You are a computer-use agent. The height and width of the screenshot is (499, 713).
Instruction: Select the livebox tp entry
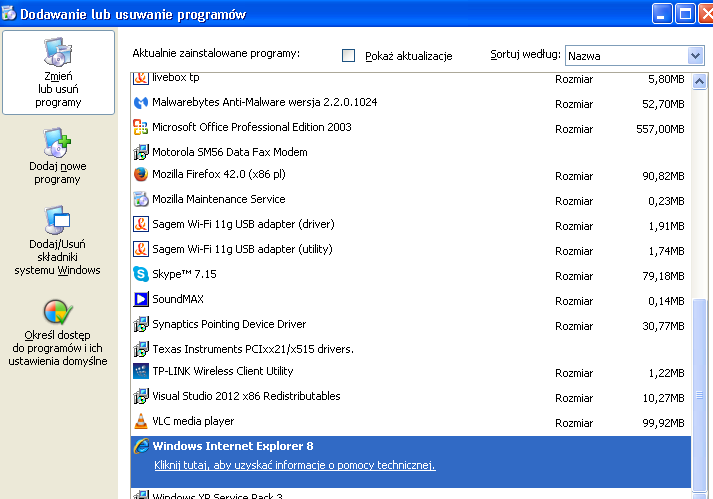coord(411,79)
